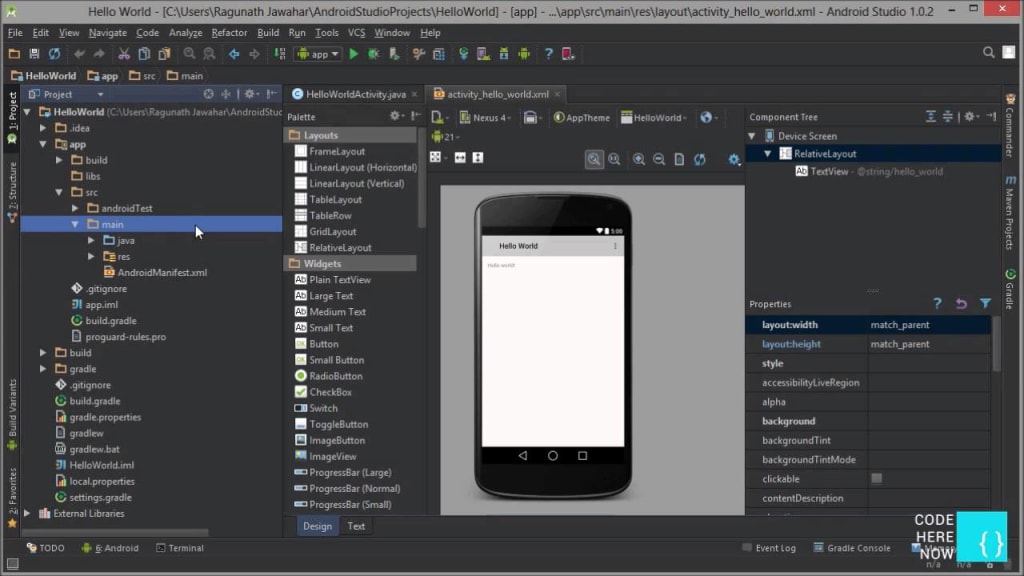
Task: Open the API level 21 dropdown
Action: 445,137
